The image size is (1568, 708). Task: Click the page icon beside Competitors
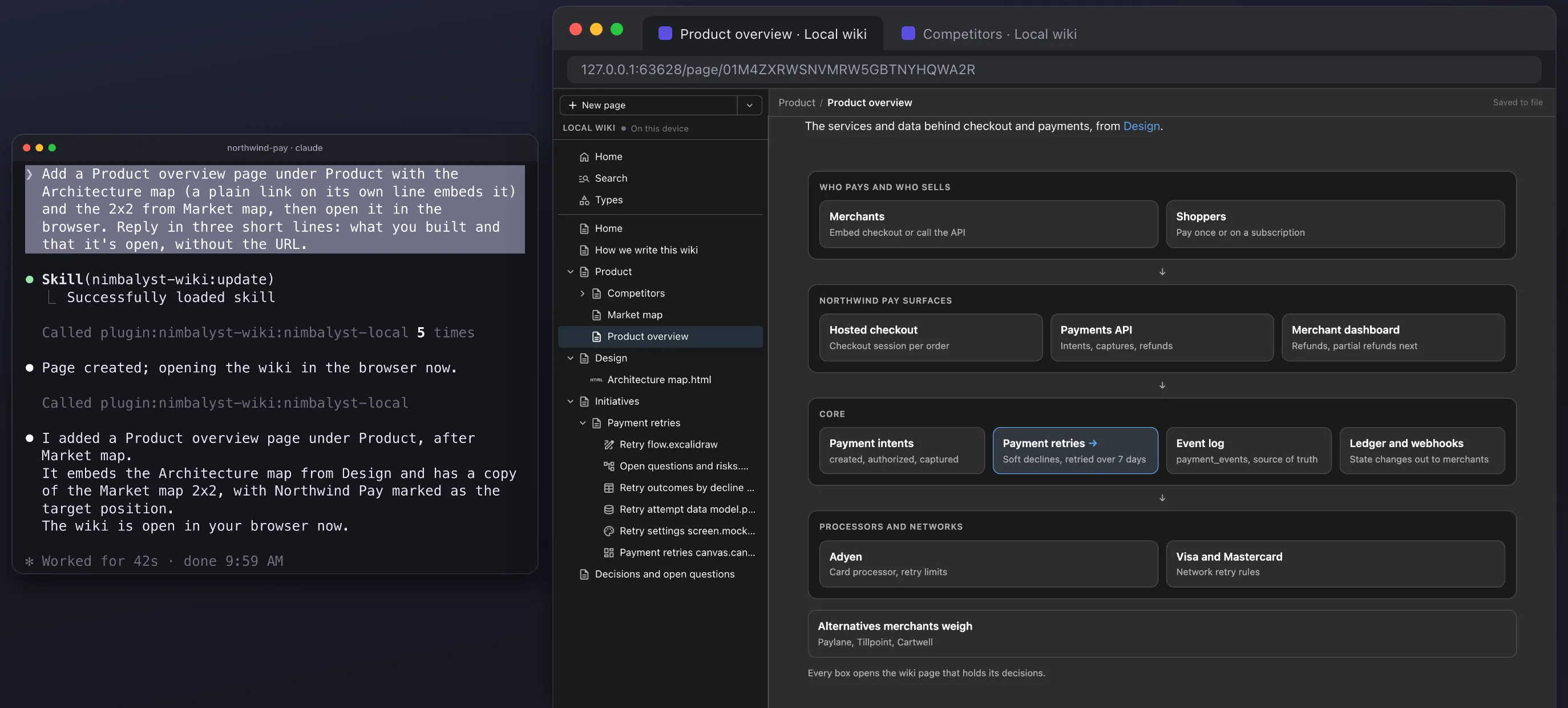(x=596, y=293)
